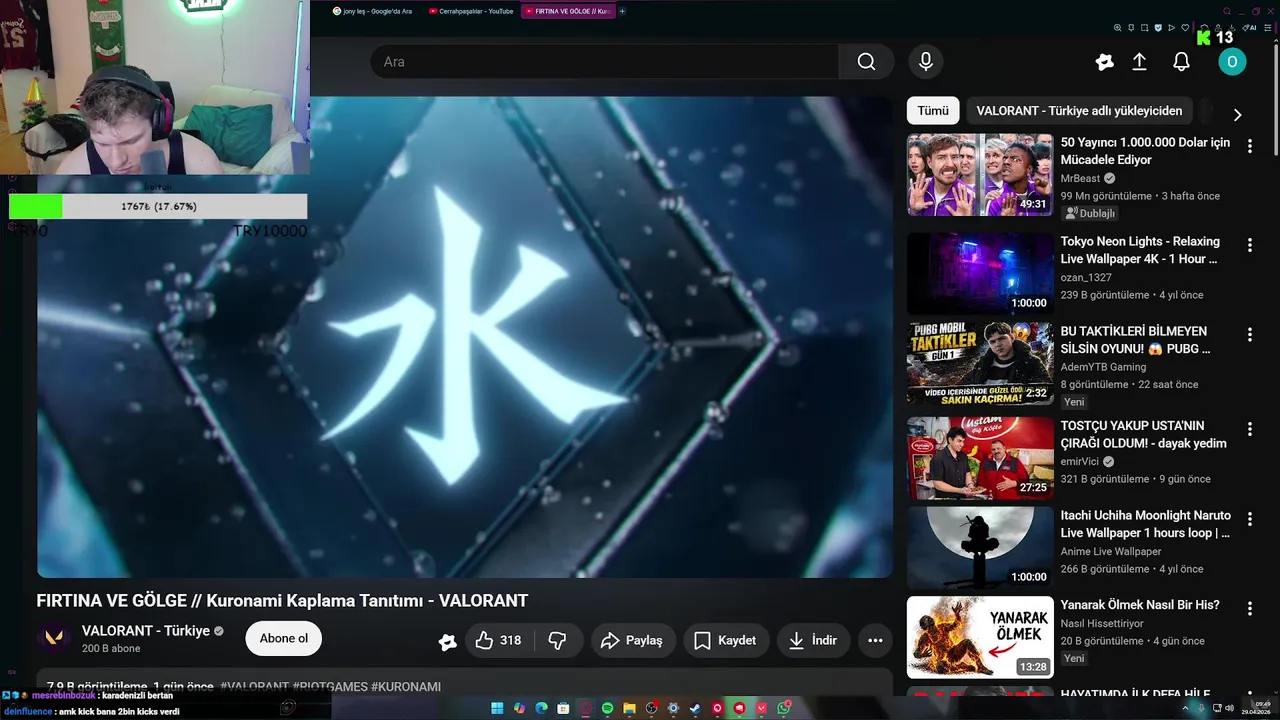Open Itachi Uchiha Moonlight thumbnail

pos(980,548)
